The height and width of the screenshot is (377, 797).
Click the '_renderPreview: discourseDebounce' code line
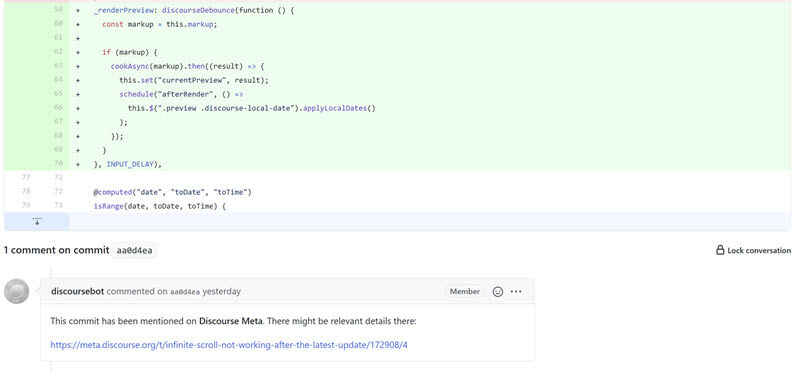pyautogui.click(x=194, y=10)
